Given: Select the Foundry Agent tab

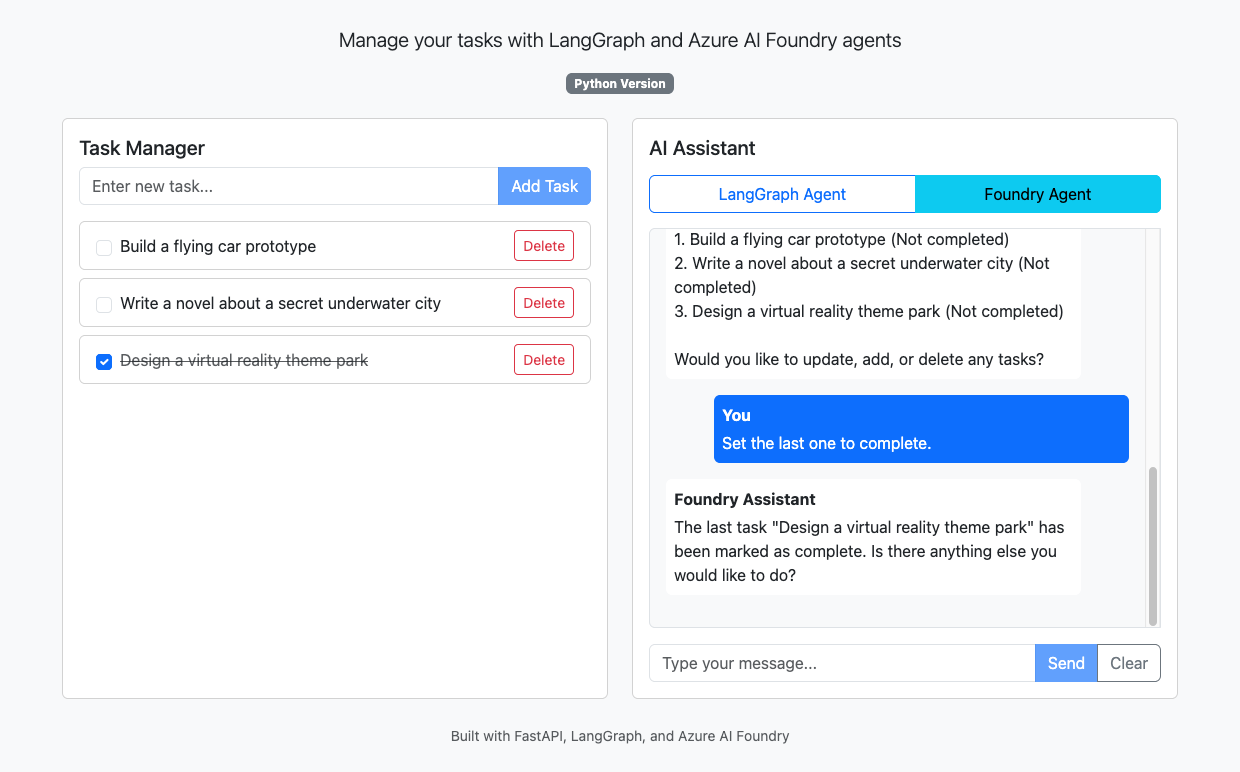Looking at the screenshot, I should pyautogui.click(x=1037, y=193).
